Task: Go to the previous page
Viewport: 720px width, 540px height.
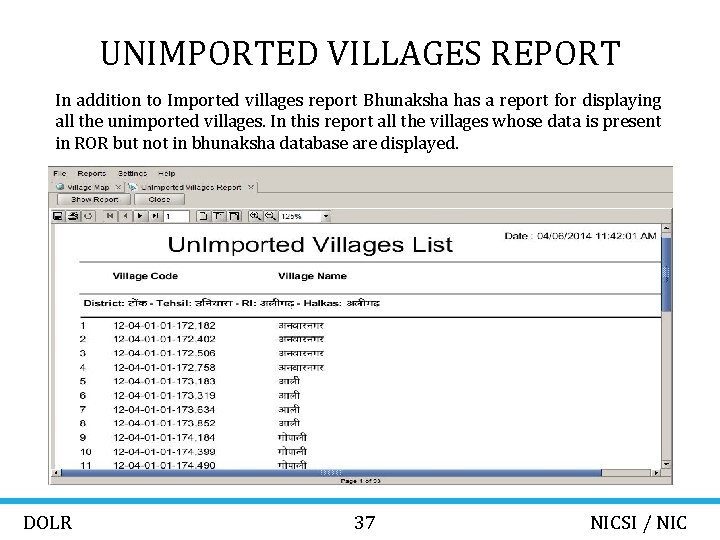Action: (125, 216)
